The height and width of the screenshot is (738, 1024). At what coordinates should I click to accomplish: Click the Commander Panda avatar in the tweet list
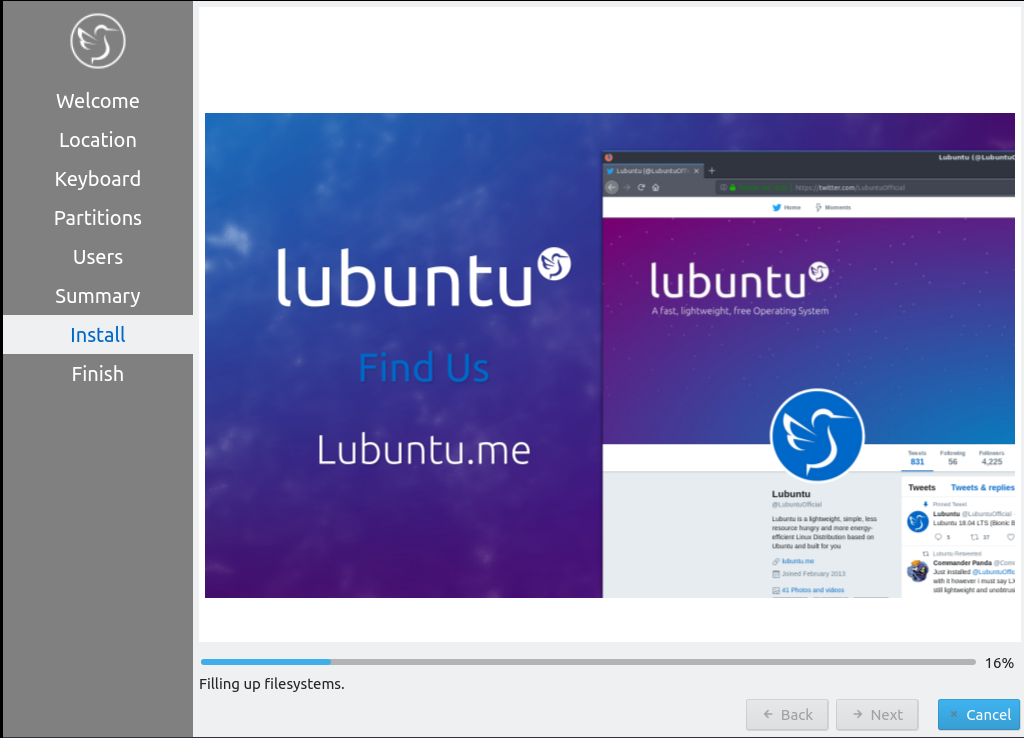pos(917,571)
